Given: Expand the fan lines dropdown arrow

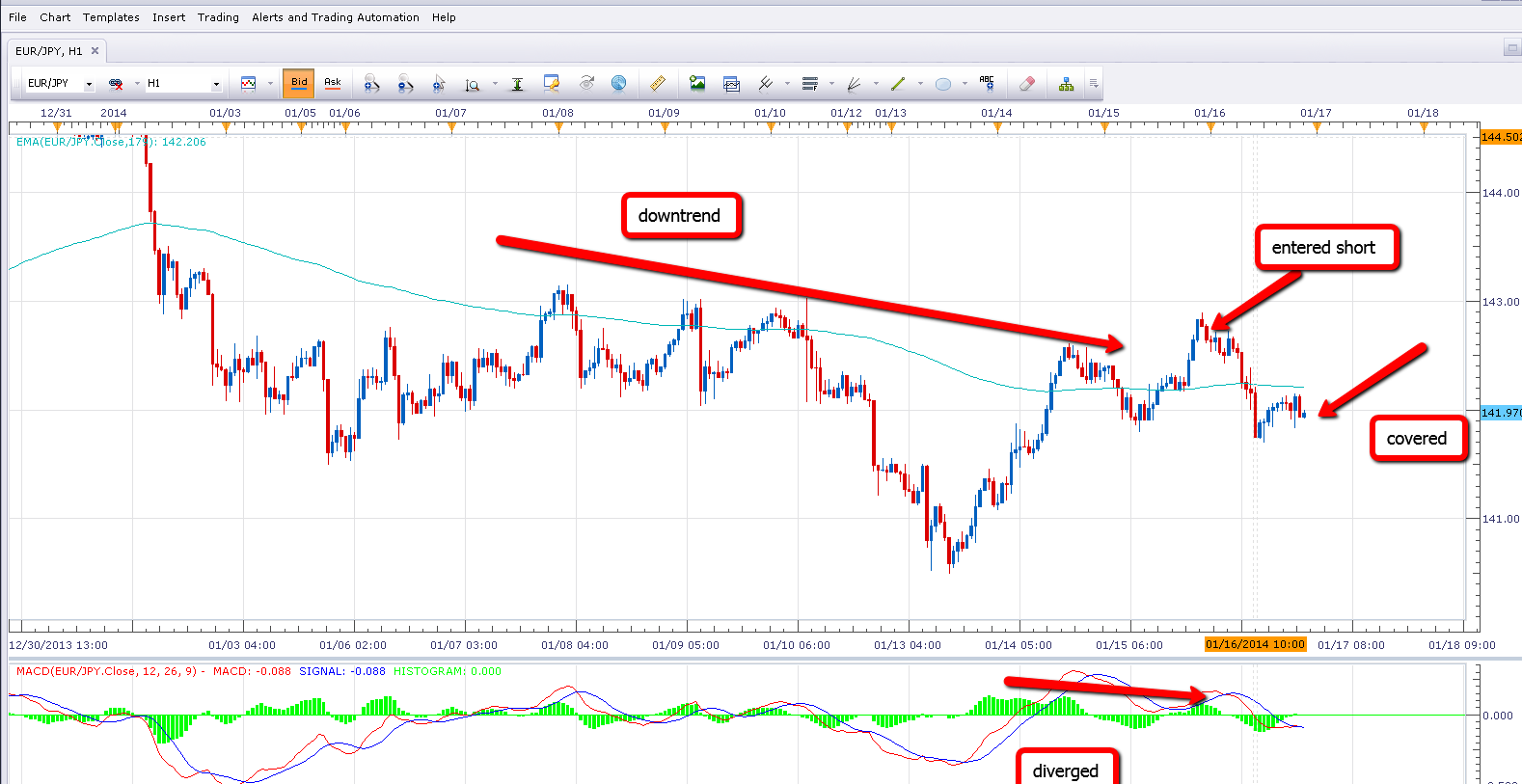Looking at the screenshot, I should click(876, 84).
